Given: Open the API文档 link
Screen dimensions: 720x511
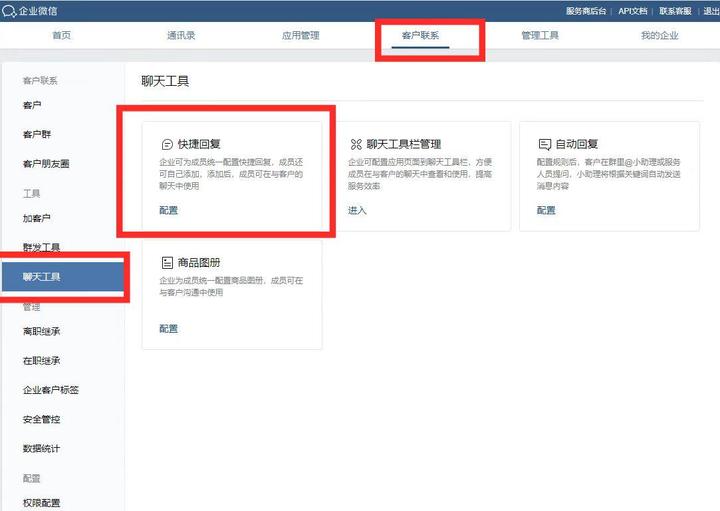Looking at the screenshot, I should (x=632, y=11).
